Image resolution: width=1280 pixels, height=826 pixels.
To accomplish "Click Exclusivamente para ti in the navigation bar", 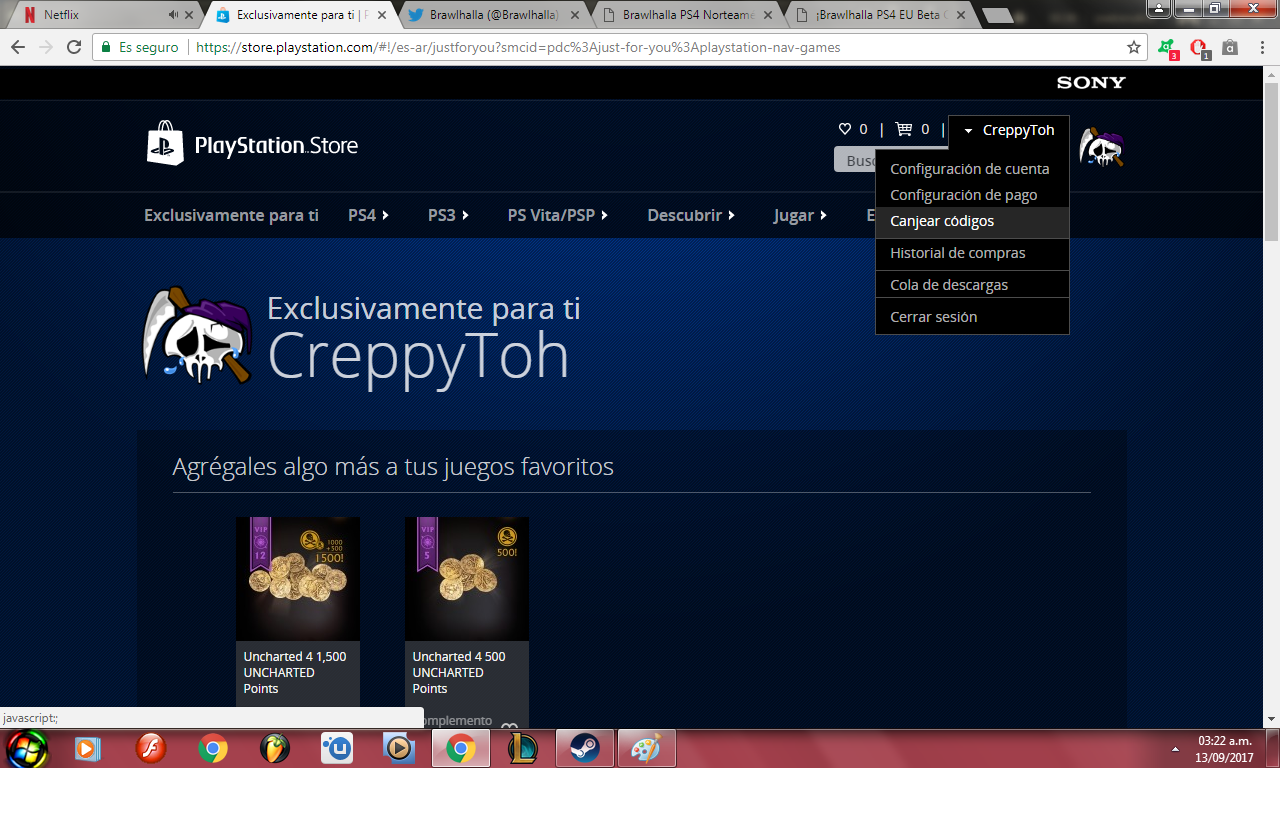I will click(231, 215).
